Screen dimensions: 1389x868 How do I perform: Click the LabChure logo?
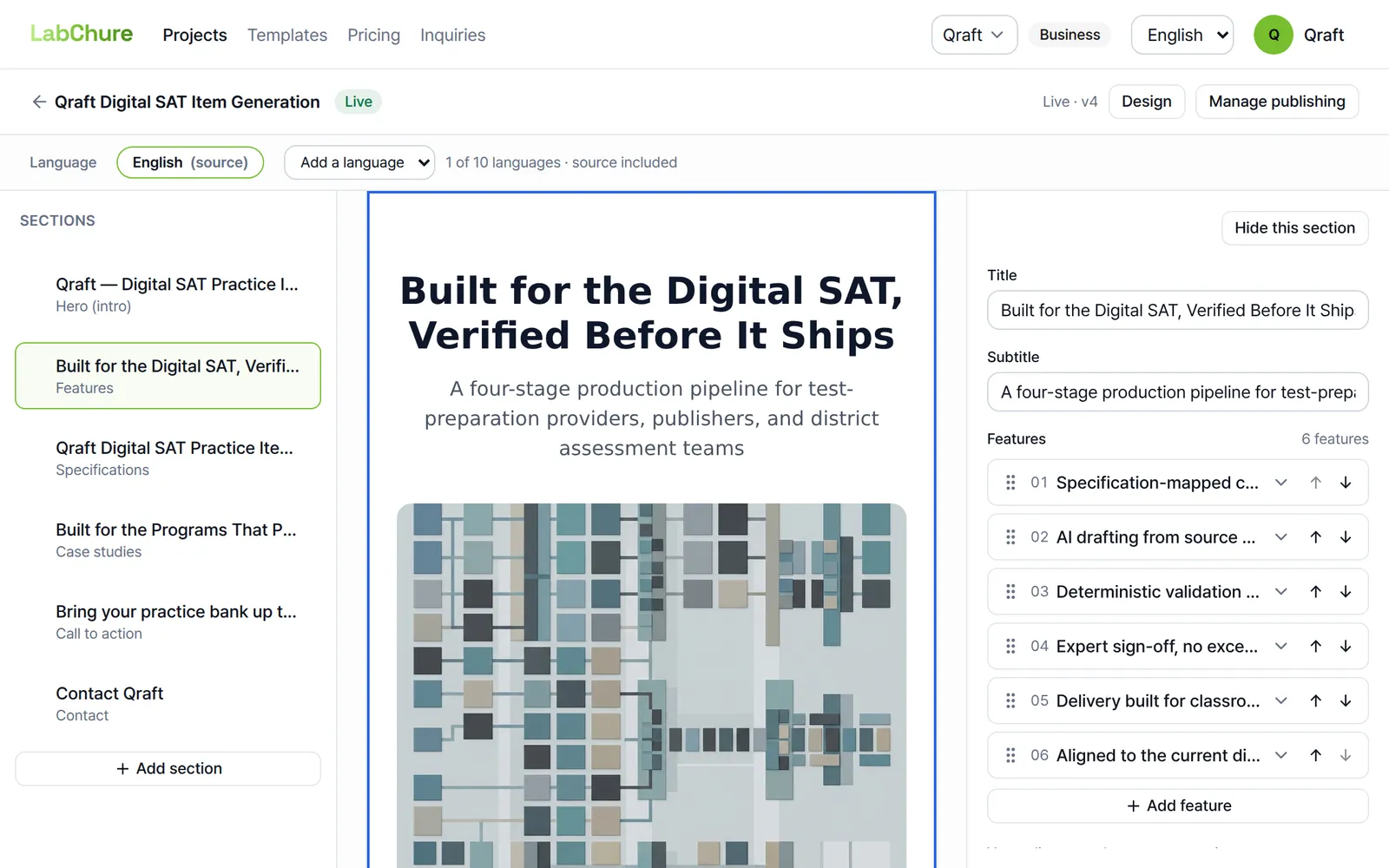(x=82, y=34)
